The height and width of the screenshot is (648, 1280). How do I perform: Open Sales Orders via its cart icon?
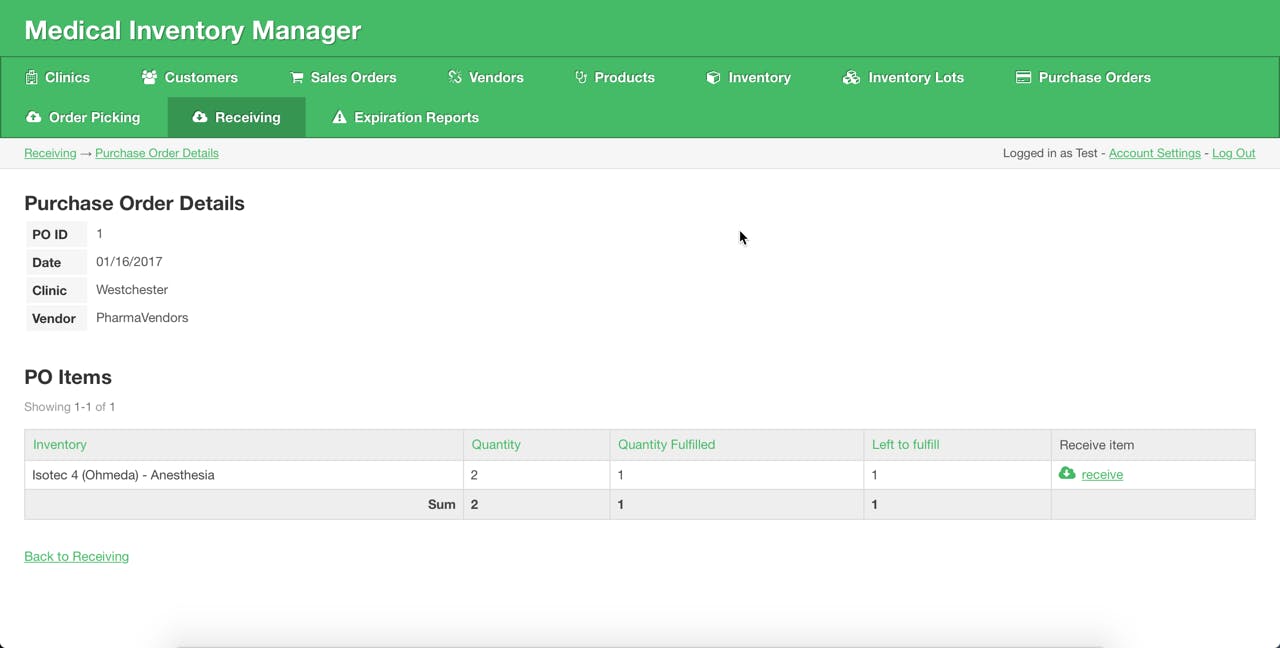tap(296, 77)
